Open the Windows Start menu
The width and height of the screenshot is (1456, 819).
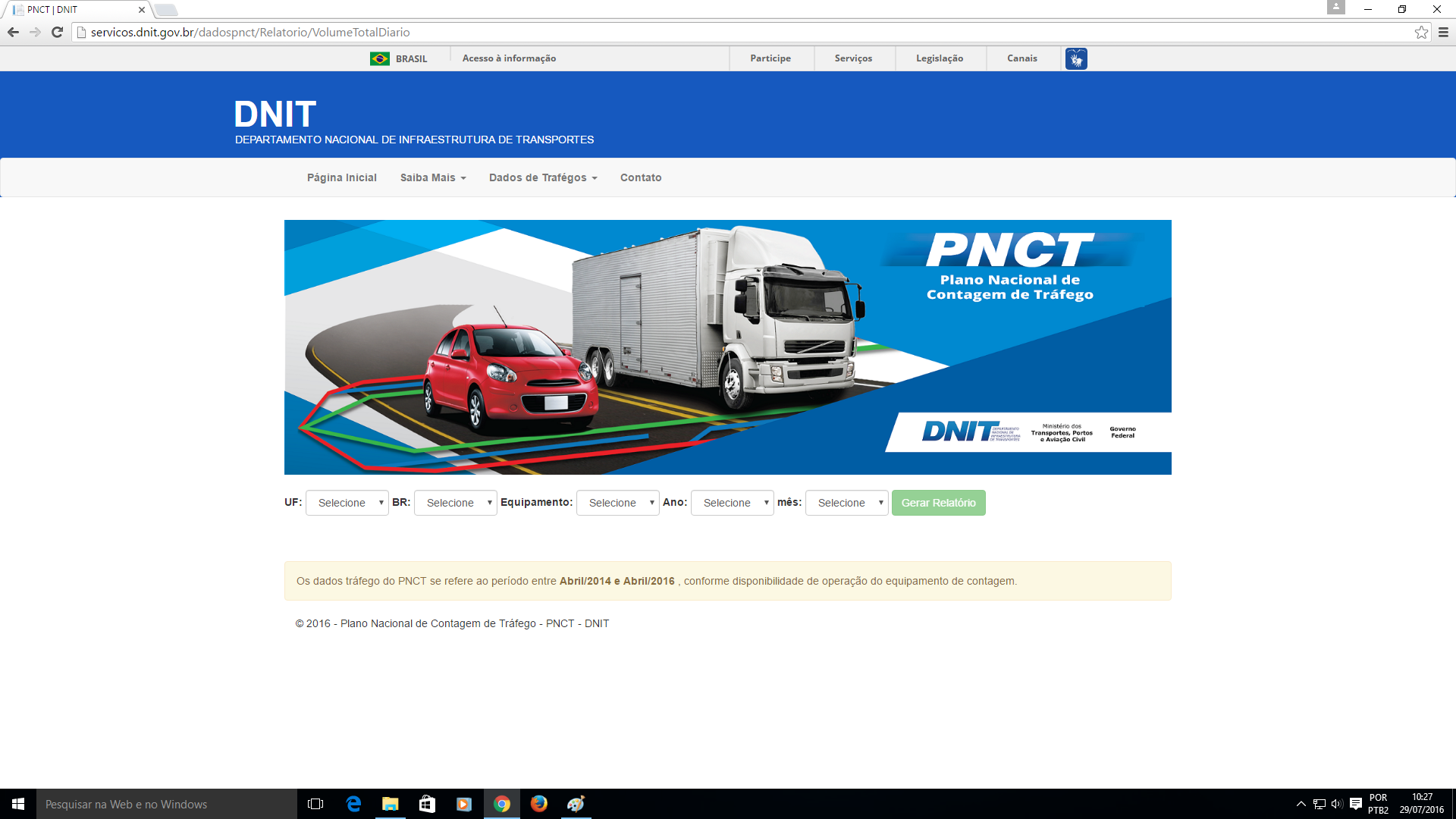pyautogui.click(x=18, y=804)
